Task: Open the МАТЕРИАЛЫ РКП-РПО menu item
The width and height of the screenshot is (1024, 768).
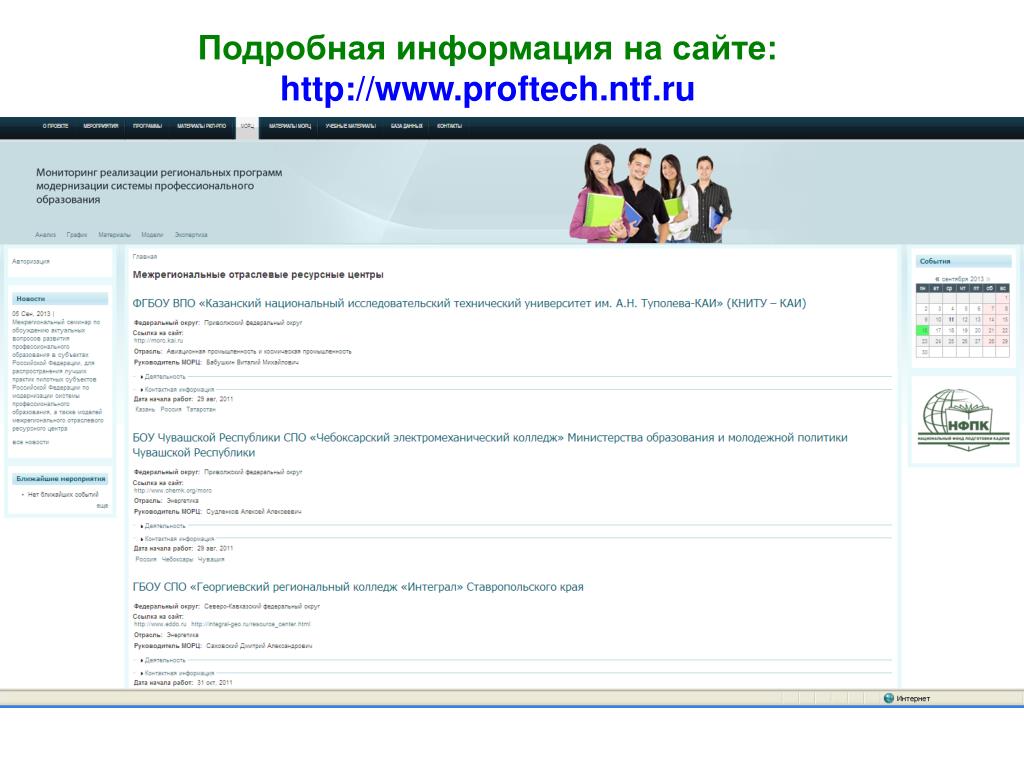Action: click(x=201, y=126)
